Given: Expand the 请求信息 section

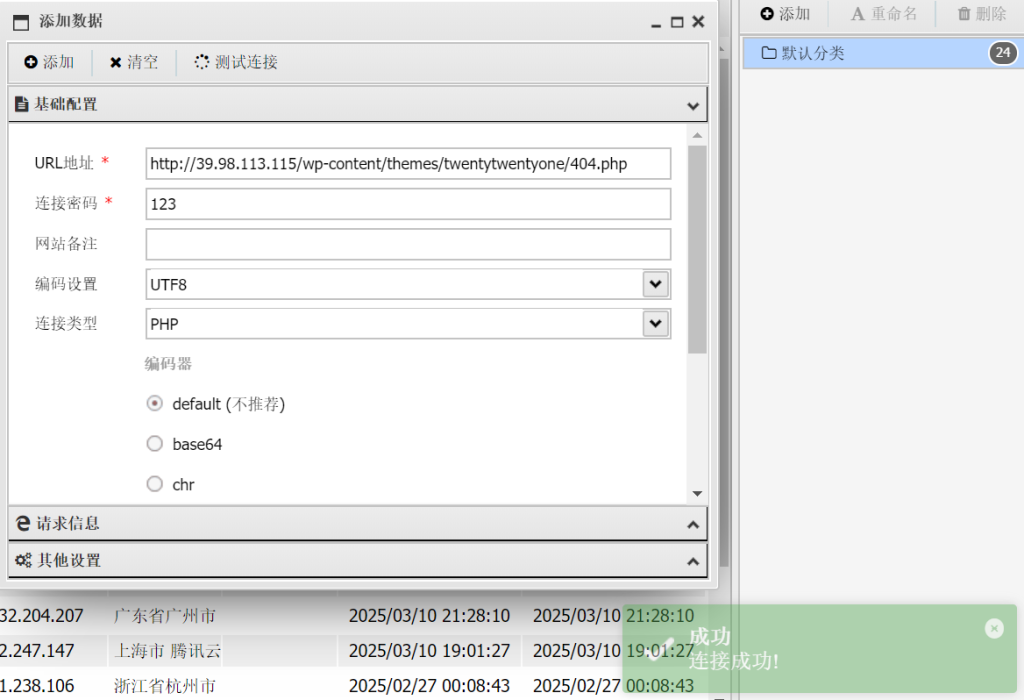Looking at the screenshot, I should (x=693, y=524).
